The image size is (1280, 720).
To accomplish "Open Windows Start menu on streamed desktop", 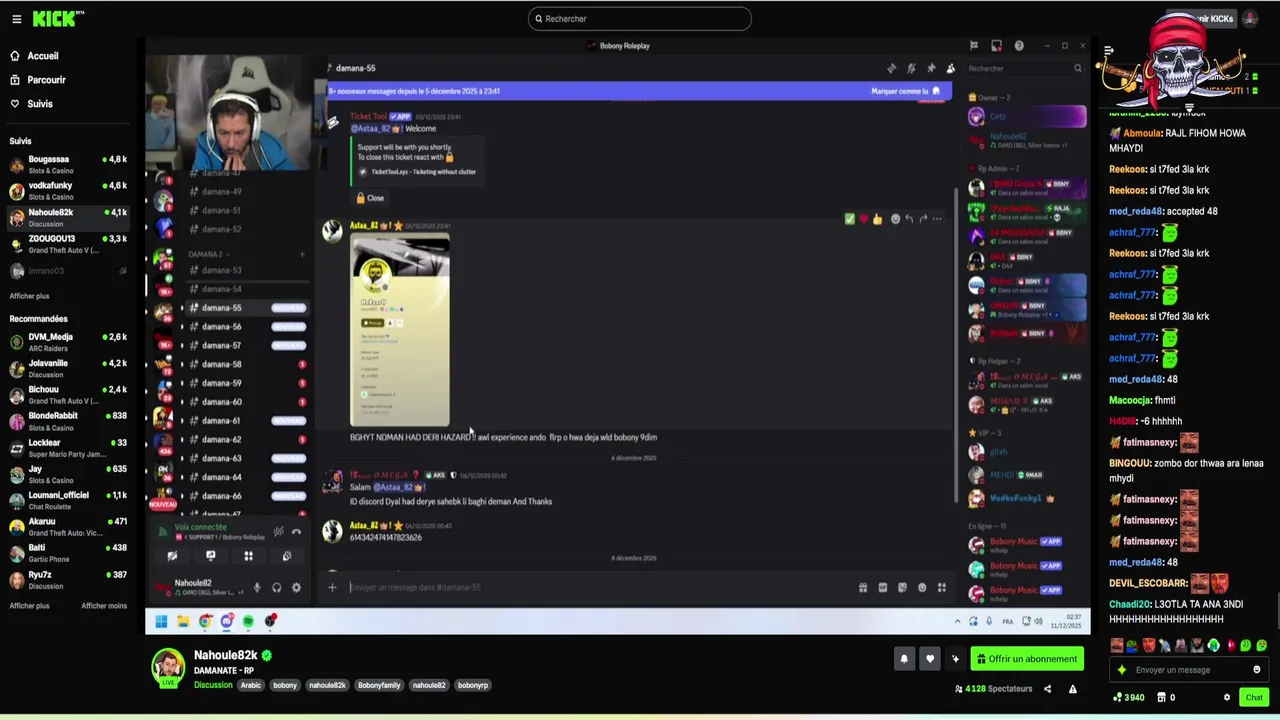I will tap(161, 621).
